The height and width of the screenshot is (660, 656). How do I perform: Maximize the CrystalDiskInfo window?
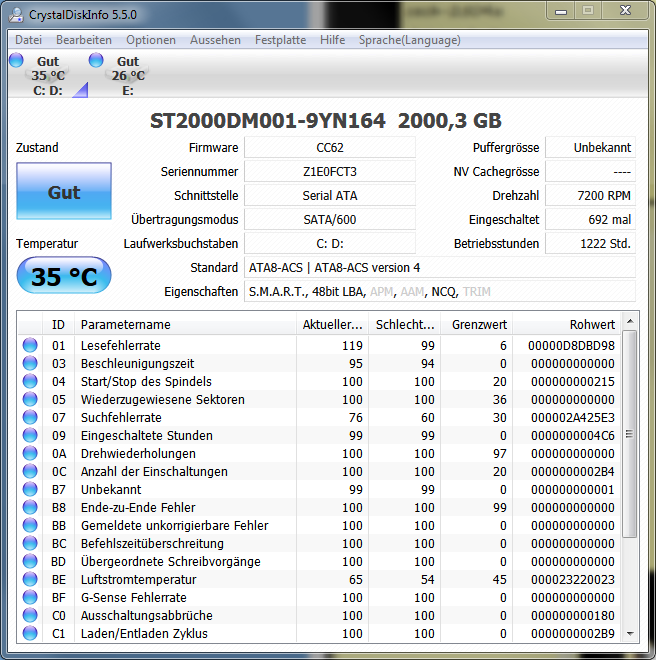pos(588,11)
